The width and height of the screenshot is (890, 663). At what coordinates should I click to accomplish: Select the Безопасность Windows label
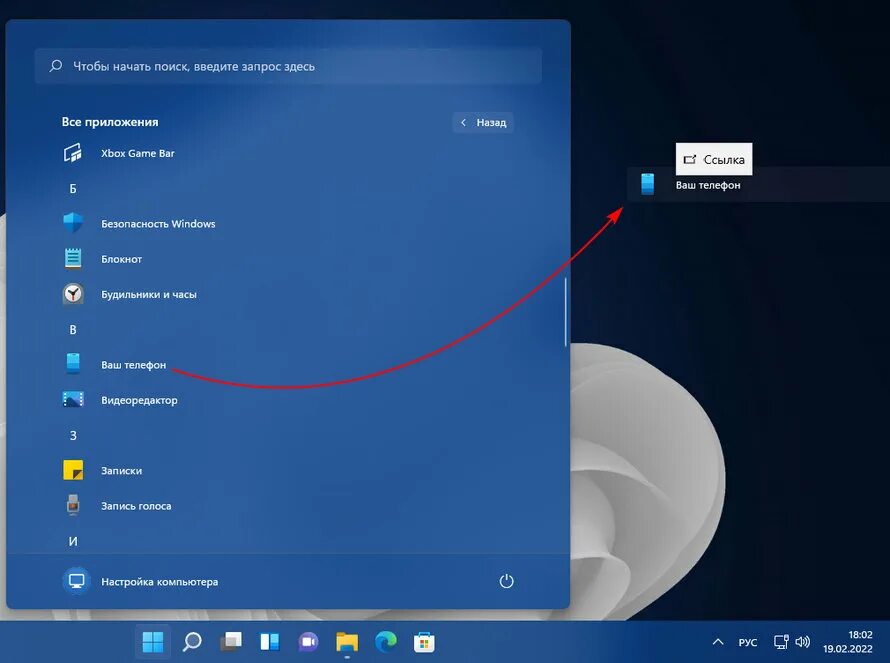158,224
